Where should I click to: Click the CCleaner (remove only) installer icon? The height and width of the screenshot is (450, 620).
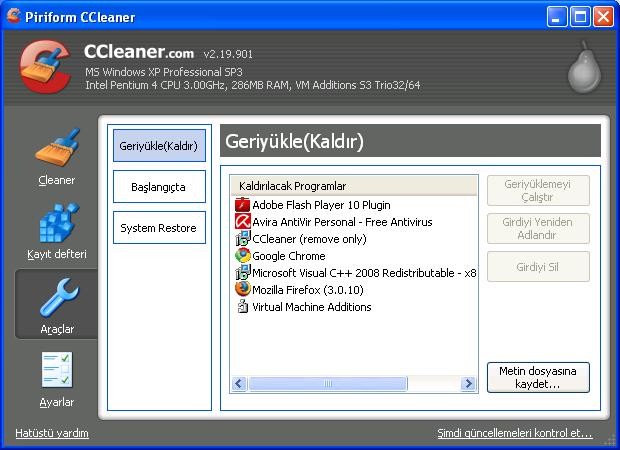[242, 238]
